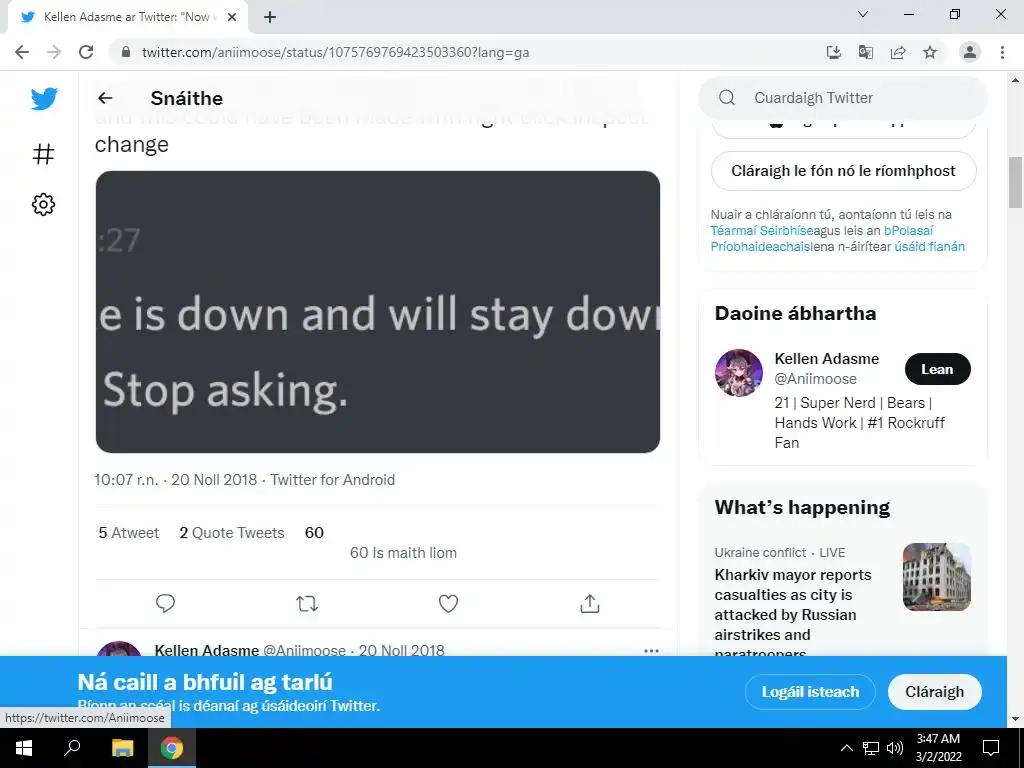Open the three-dot menu on the reply tweet

coord(651,650)
